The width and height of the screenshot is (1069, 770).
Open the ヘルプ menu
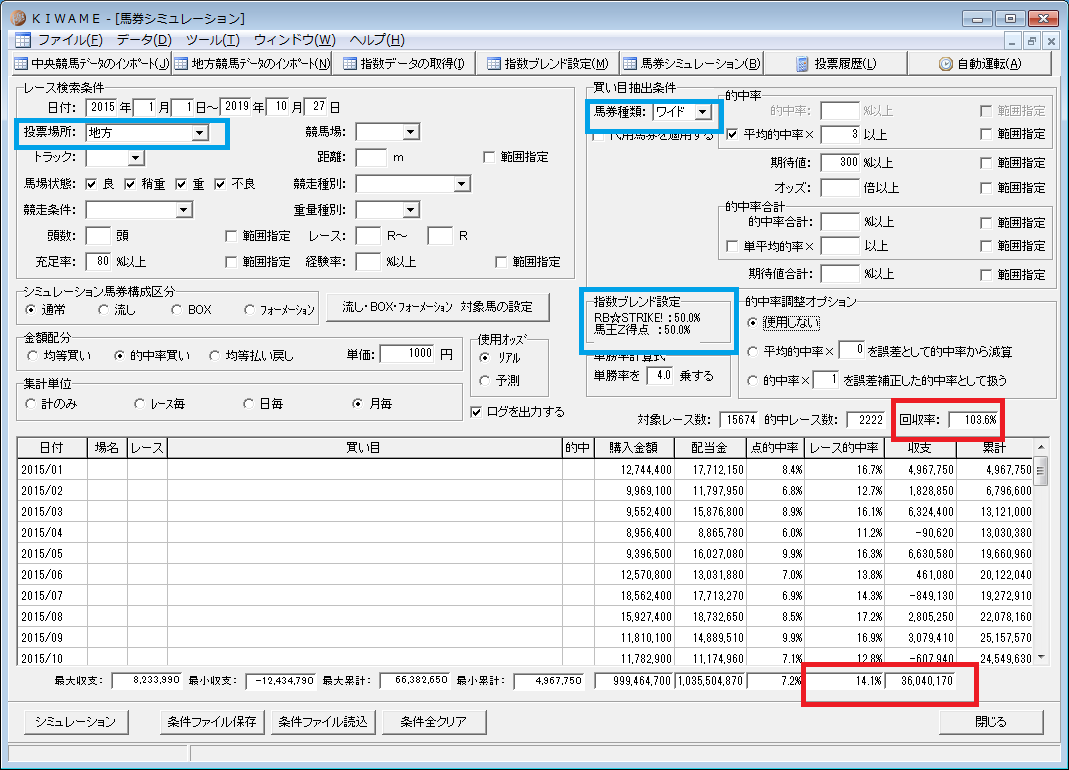point(377,40)
